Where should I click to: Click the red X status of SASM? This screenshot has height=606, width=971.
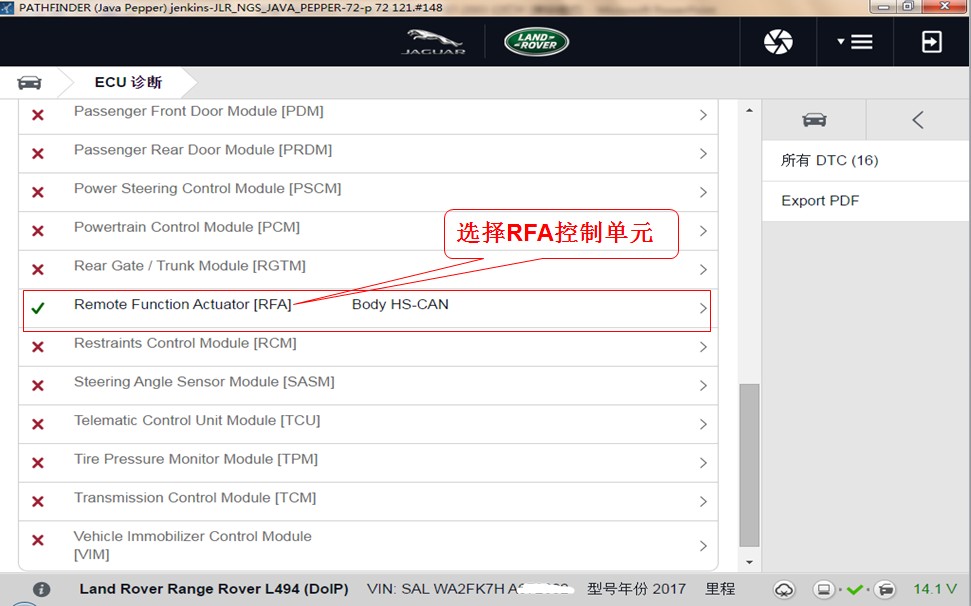(x=38, y=386)
